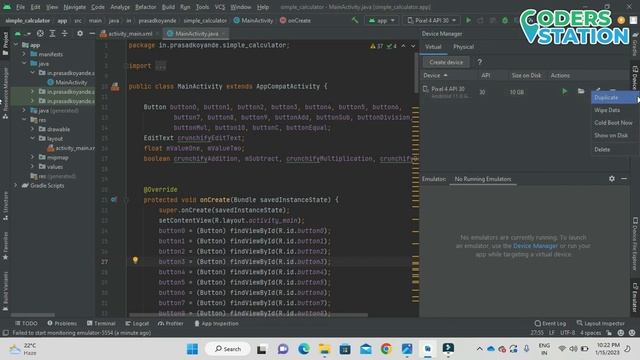
Task: Click the lightbulb quick-fix icon on line 27
Action: (x=135, y=260)
